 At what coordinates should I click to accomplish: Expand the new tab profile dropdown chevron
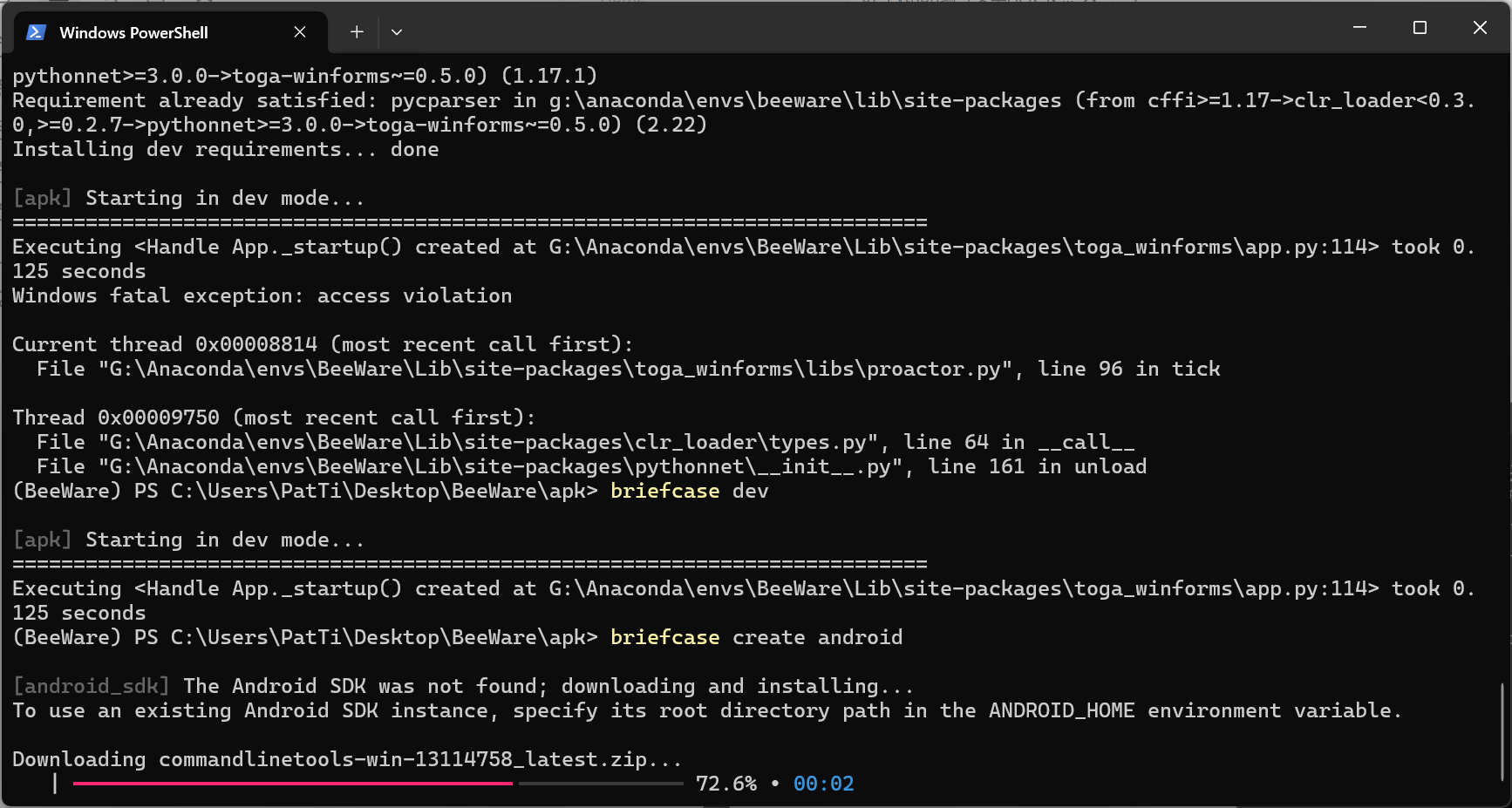397,32
